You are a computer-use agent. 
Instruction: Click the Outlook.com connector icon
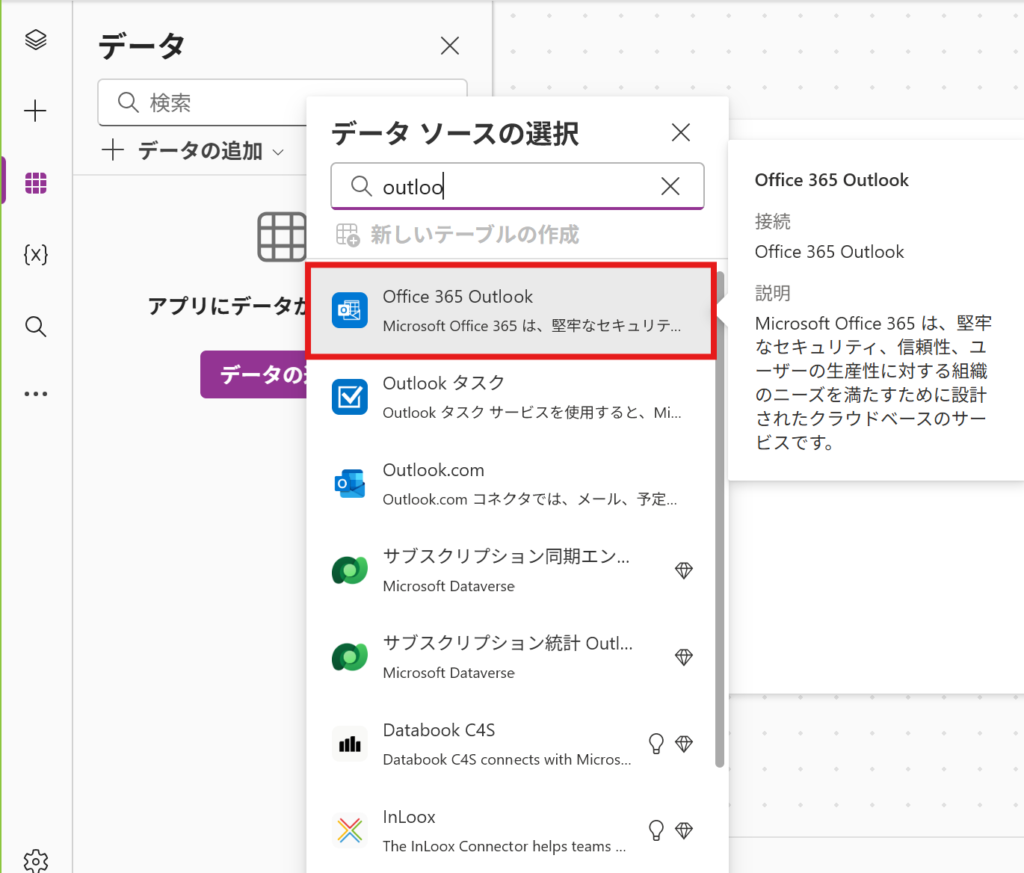tap(350, 484)
